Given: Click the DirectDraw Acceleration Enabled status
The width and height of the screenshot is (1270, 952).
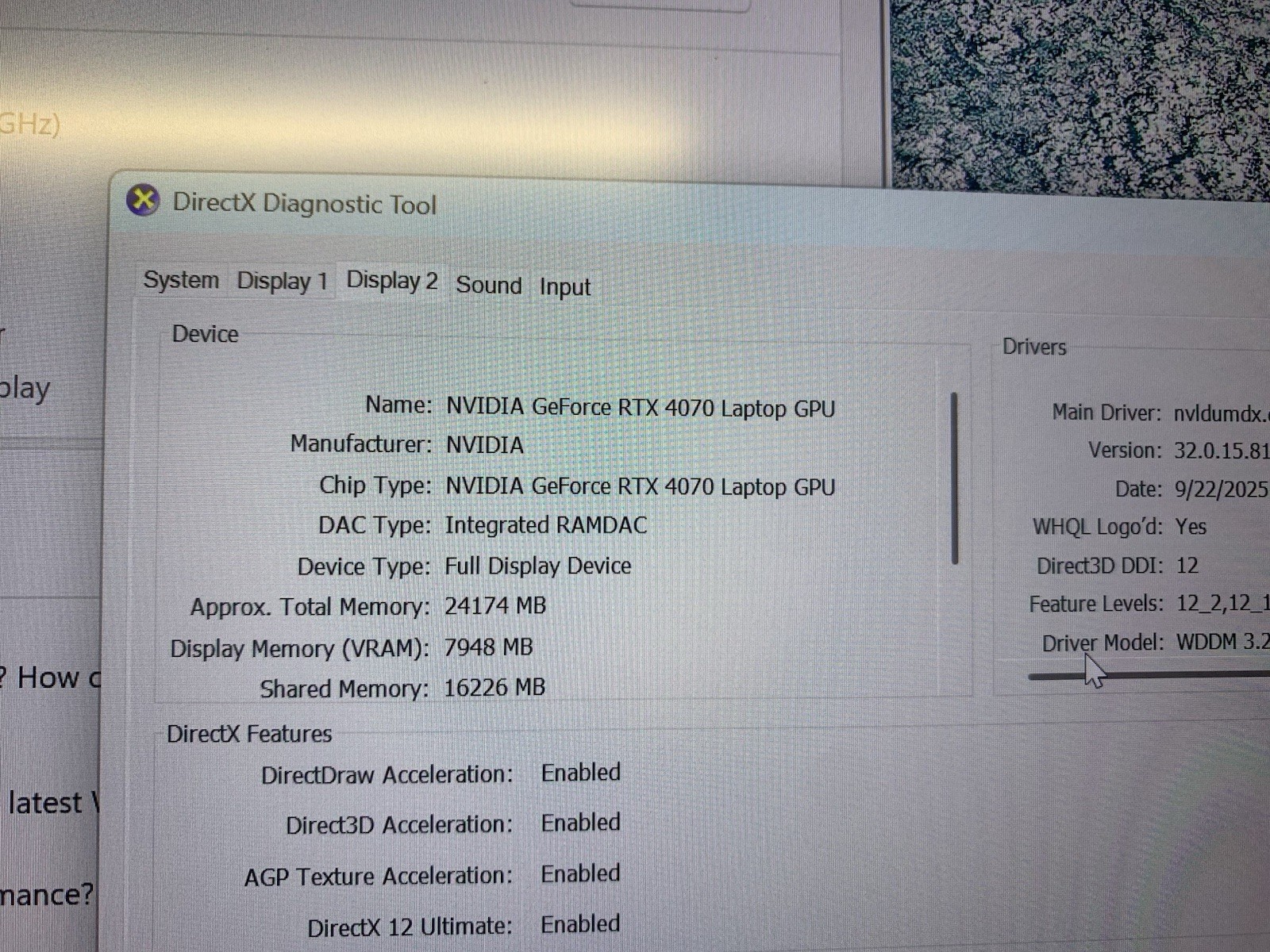Looking at the screenshot, I should tap(581, 773).
